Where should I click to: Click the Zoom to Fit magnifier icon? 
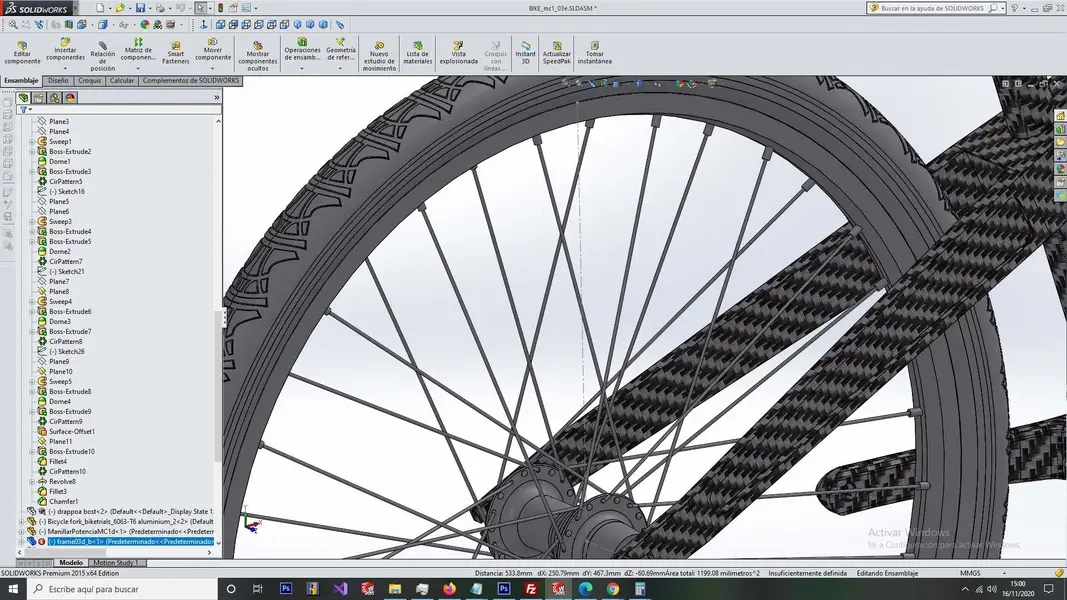pyautogui.click(x=13, y=24)
